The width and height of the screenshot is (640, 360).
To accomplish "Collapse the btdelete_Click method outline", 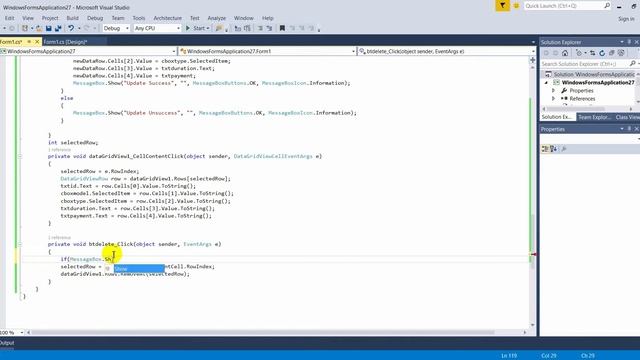I will [20, 244].
